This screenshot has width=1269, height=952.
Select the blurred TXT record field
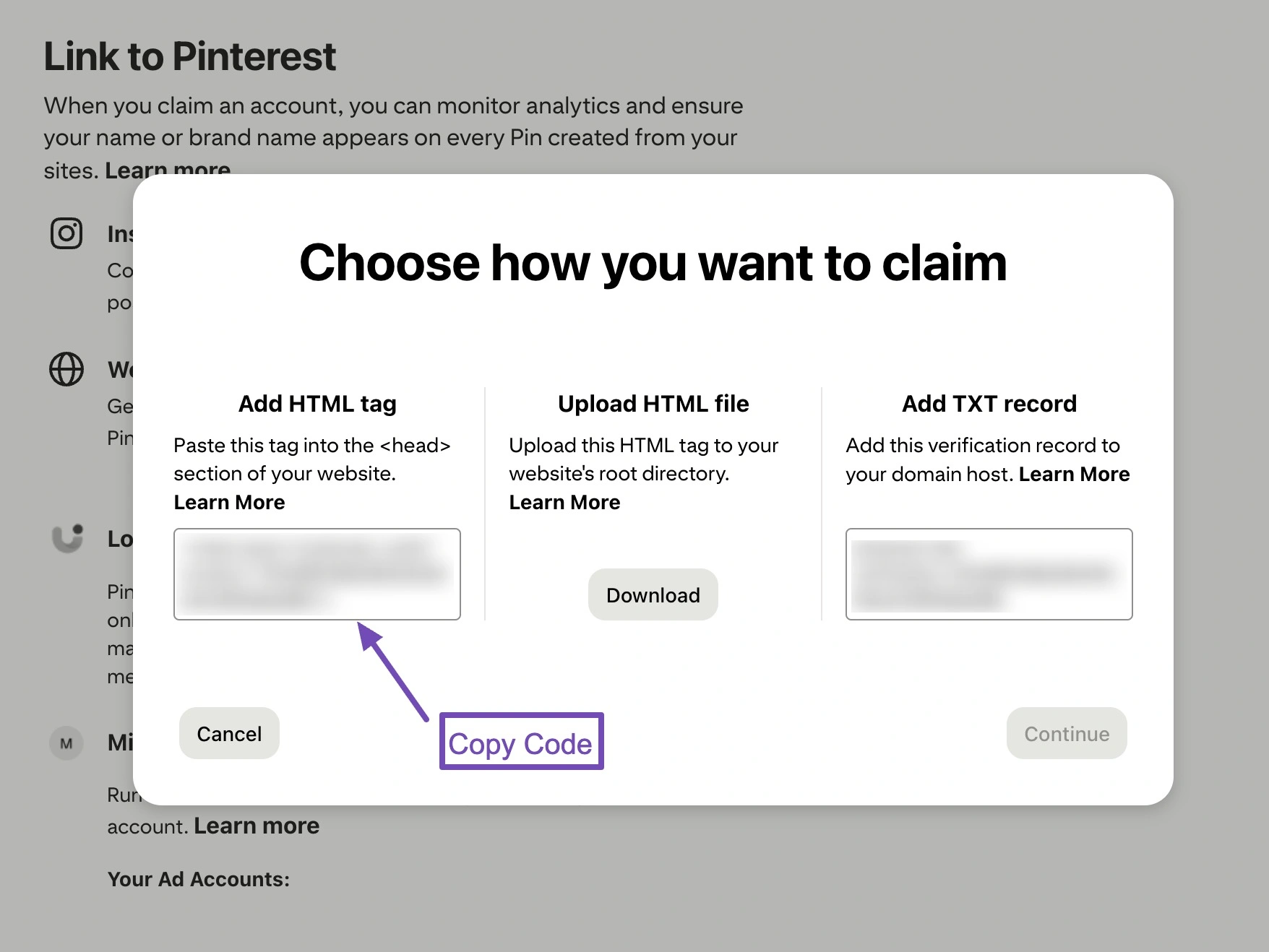(989, 574)
